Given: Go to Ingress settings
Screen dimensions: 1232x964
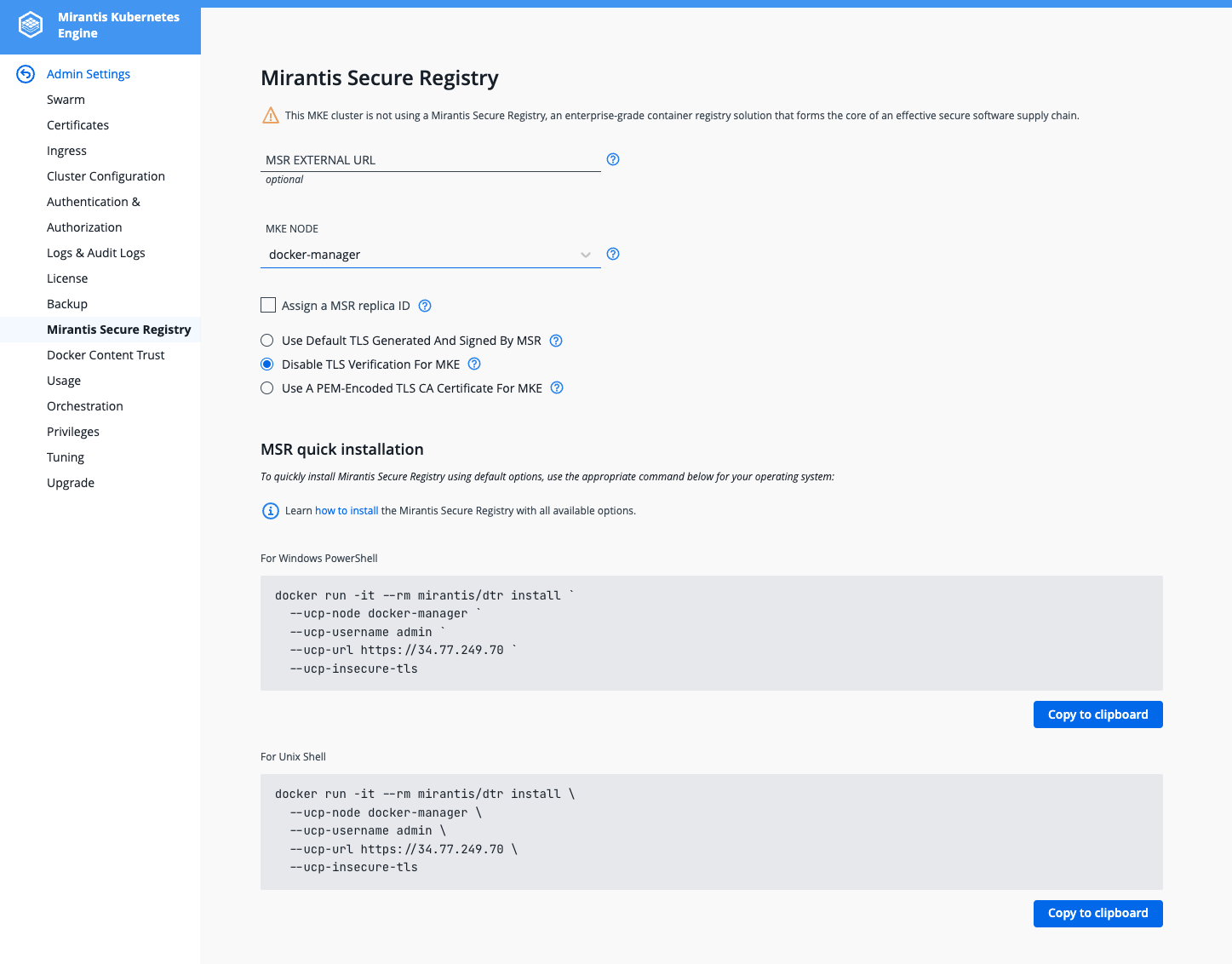Looking at the screenshot, I should 66,151.
